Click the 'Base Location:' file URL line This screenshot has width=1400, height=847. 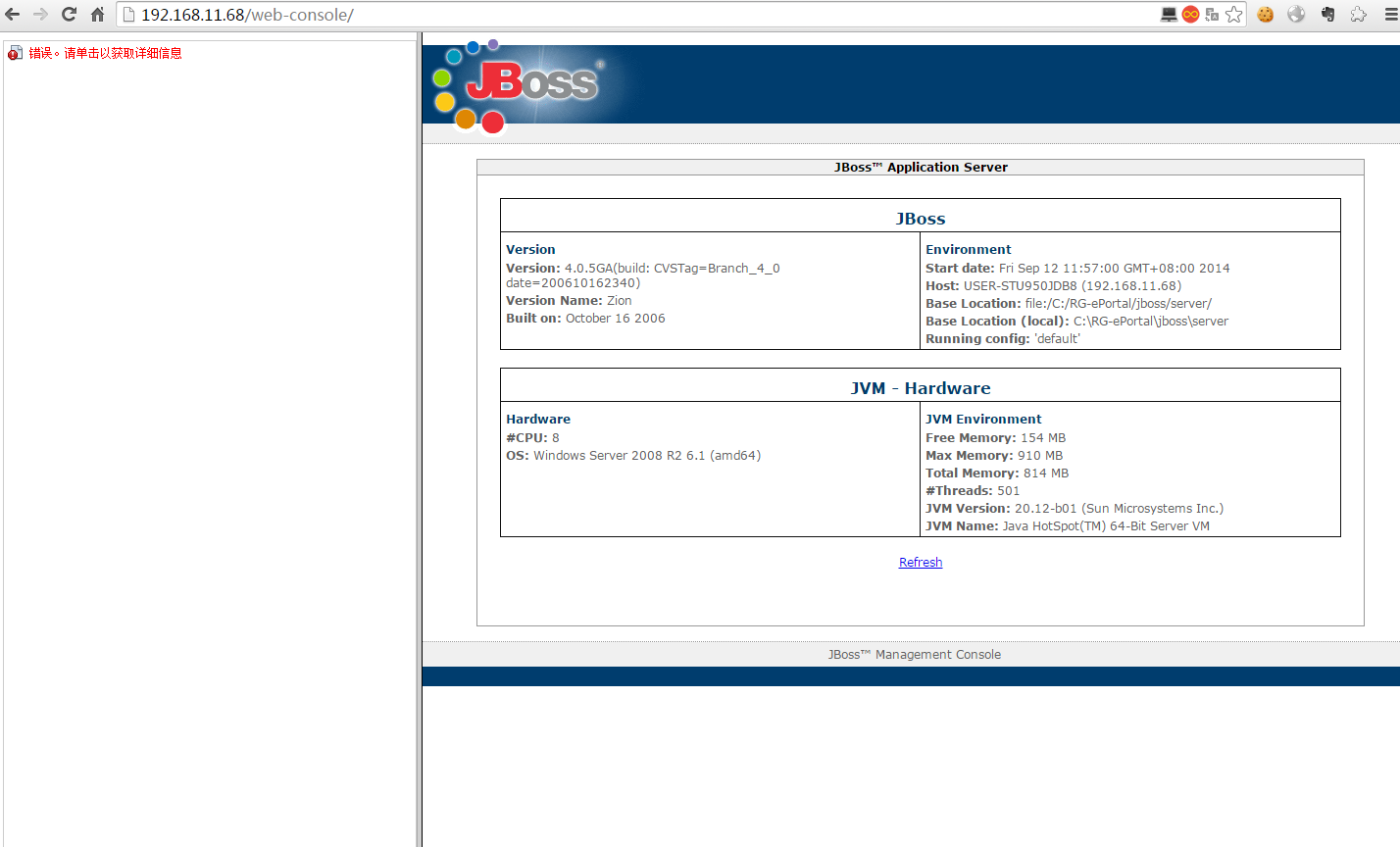1069,304
